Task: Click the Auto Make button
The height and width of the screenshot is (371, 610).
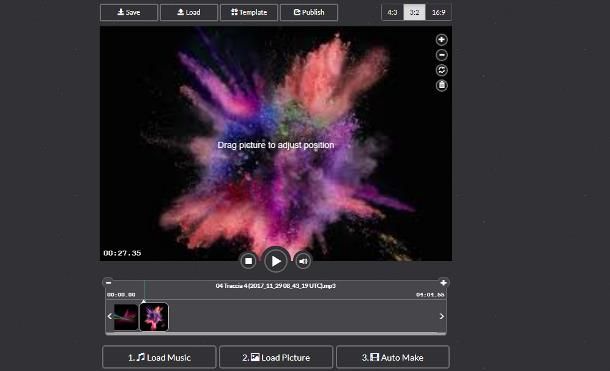Action: [x=393, y=357]
